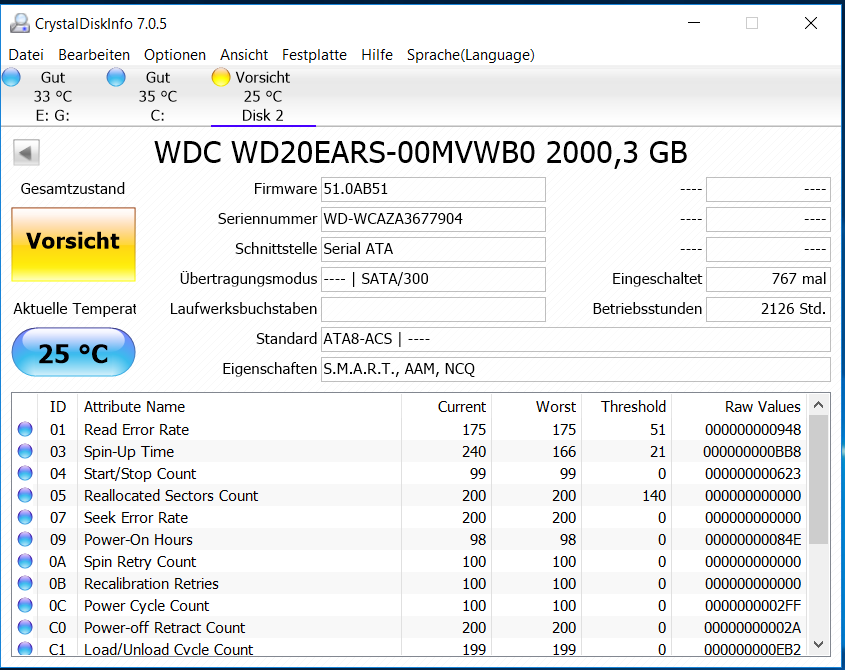Close the CrystalDiskInfo window
Screen dimensions: 845x670
tap(811, 23)
